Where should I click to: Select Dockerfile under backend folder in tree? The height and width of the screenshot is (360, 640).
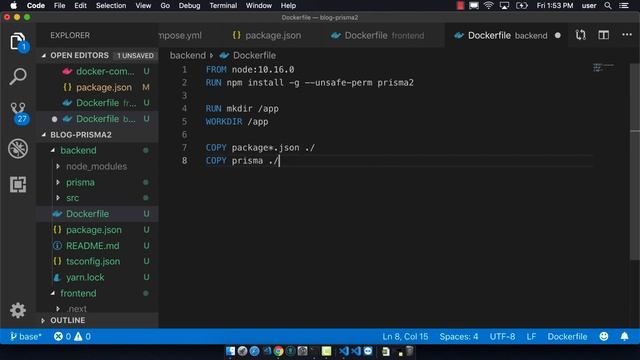click(97, 214)
